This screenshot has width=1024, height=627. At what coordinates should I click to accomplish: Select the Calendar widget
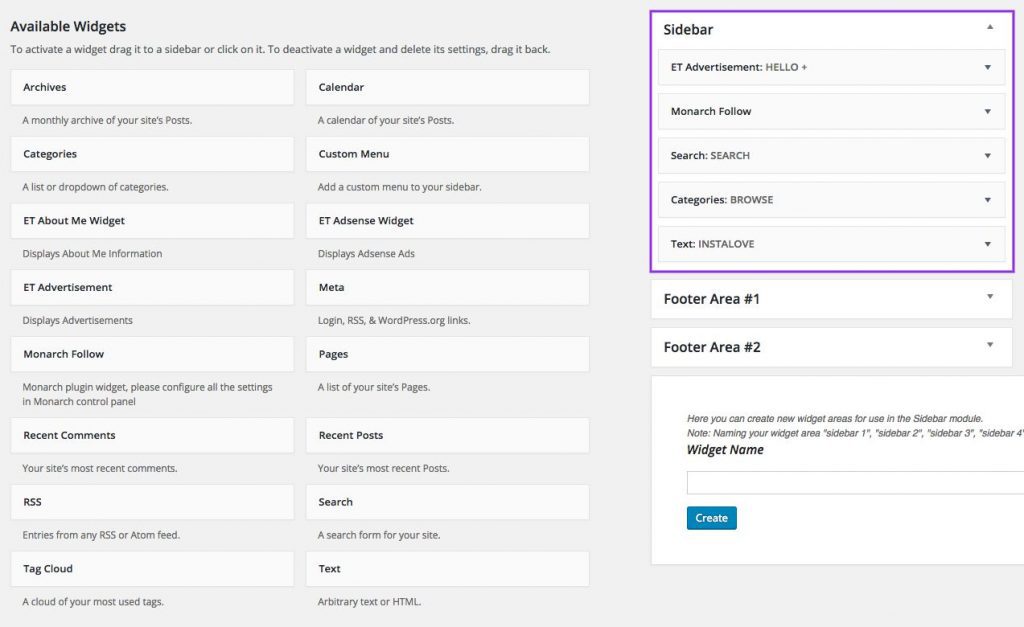click(x=447, y=87)
